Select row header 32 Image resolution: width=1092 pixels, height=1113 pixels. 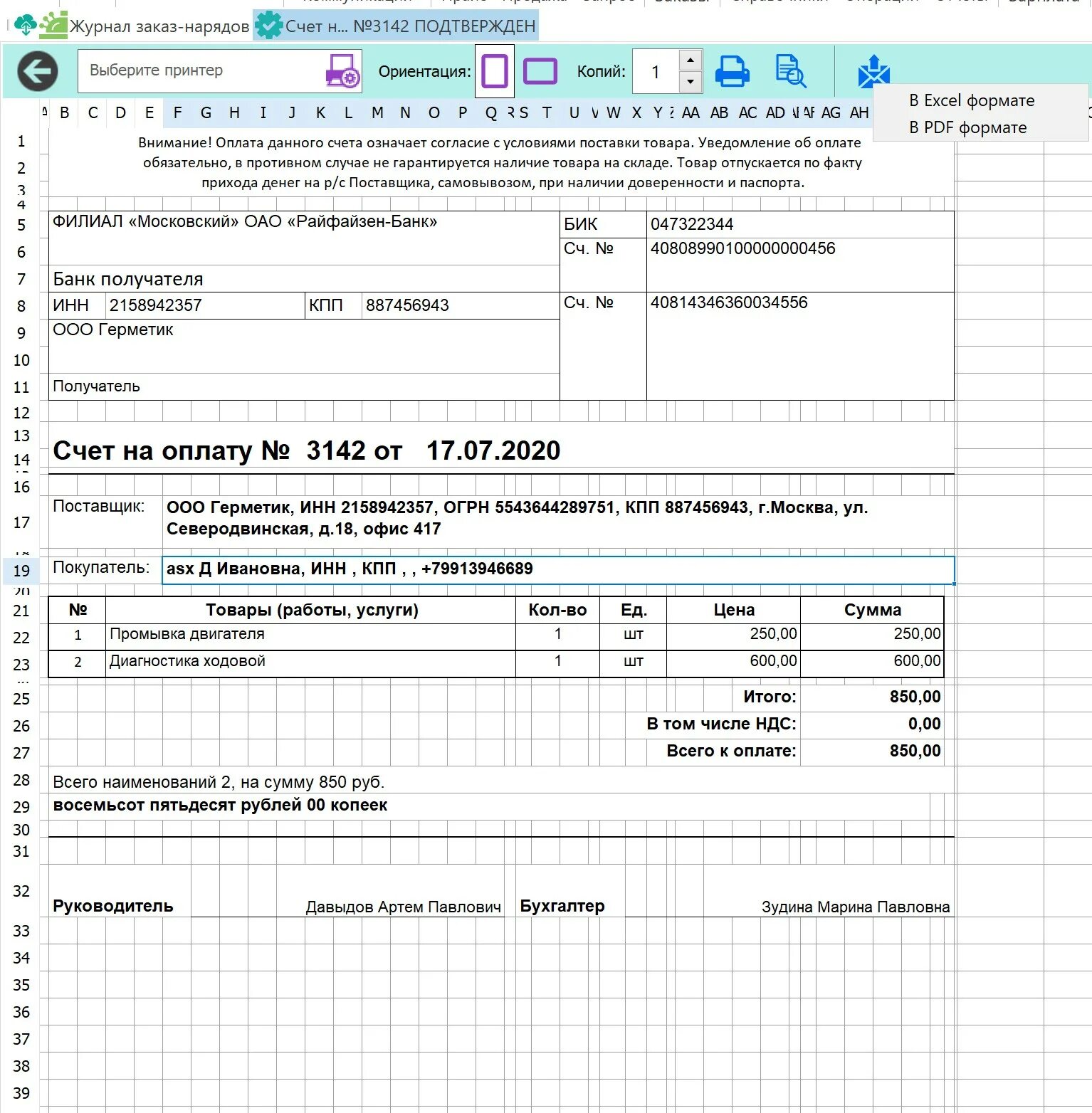pos(21,891)
